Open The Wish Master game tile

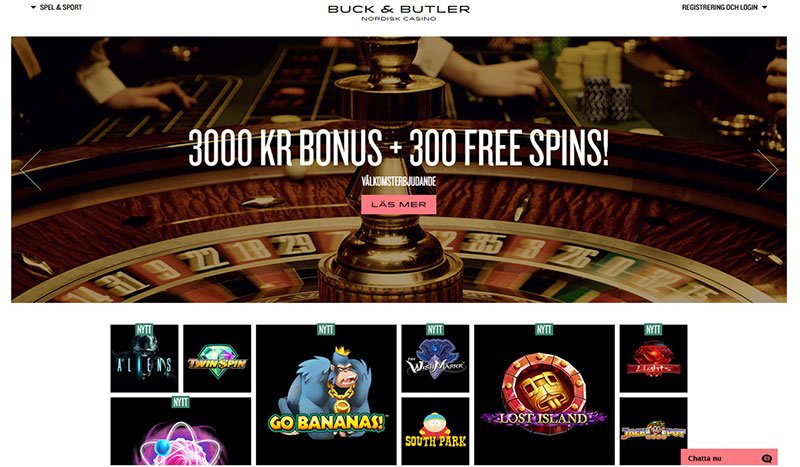pyautogui.click(x=435, y=358)
